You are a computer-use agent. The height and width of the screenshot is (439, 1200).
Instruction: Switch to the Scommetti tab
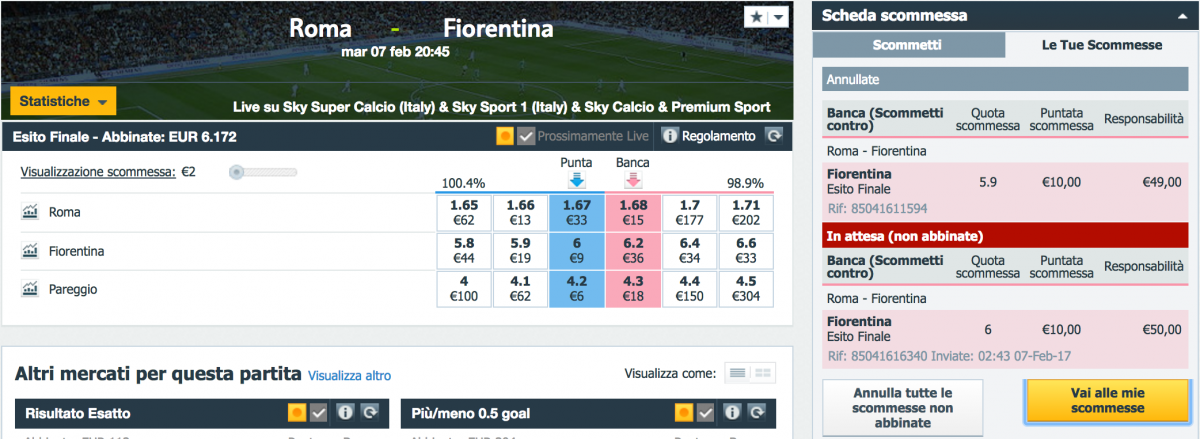coord(908,45)
